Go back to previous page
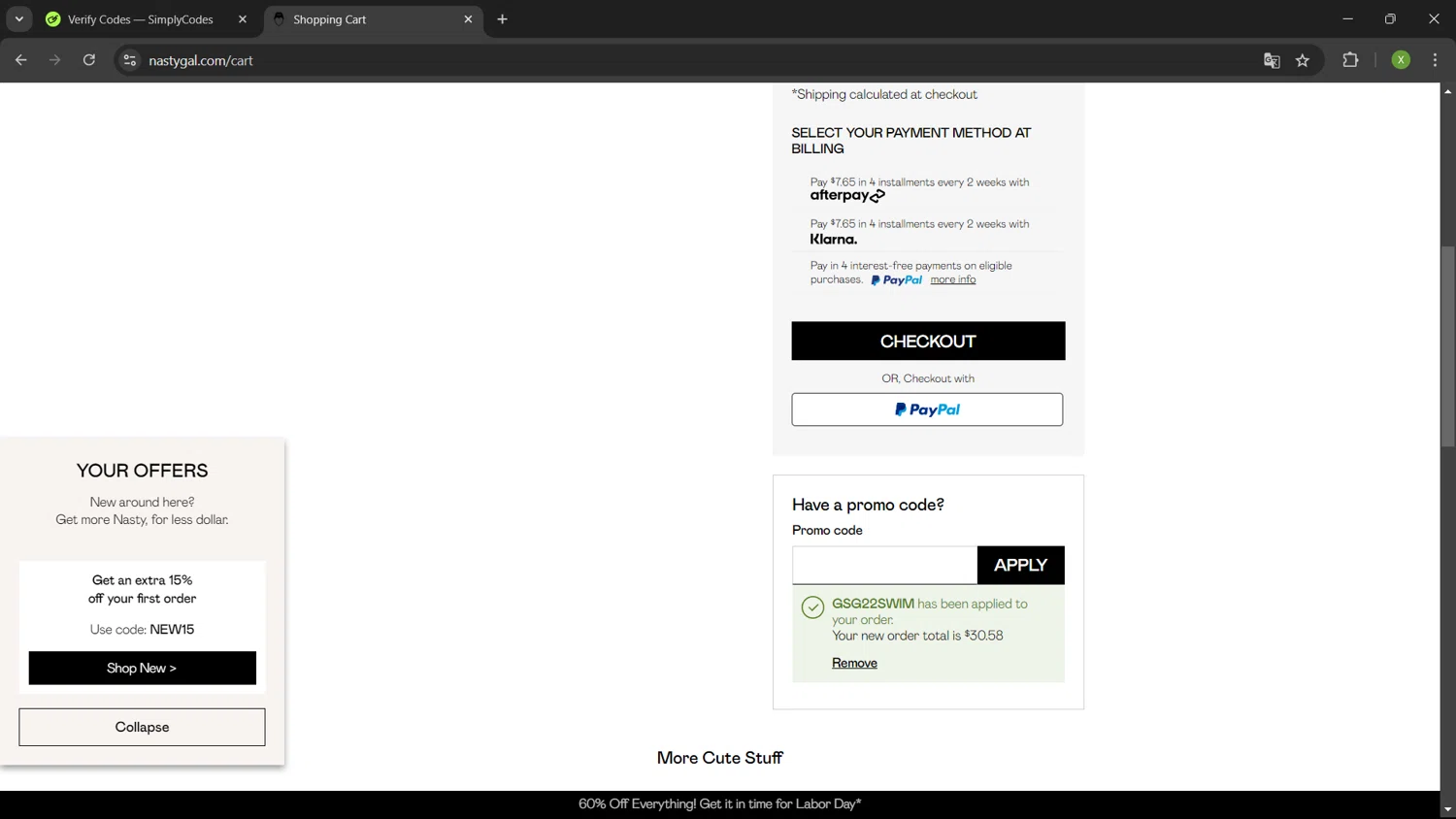The width and height of the screenshot is (1456, 819). click(x=21, y=60)
